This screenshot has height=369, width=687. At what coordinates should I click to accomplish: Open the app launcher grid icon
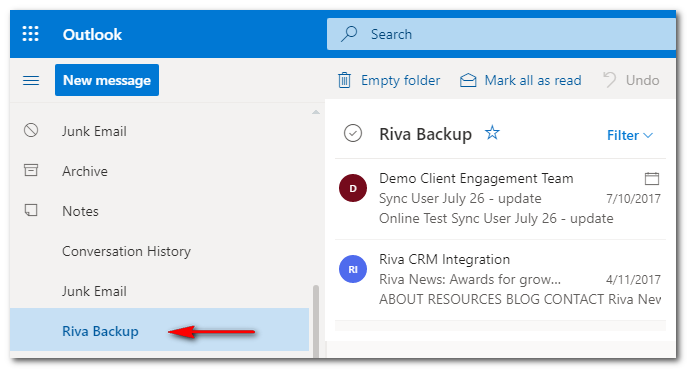(x=31, y=34)
